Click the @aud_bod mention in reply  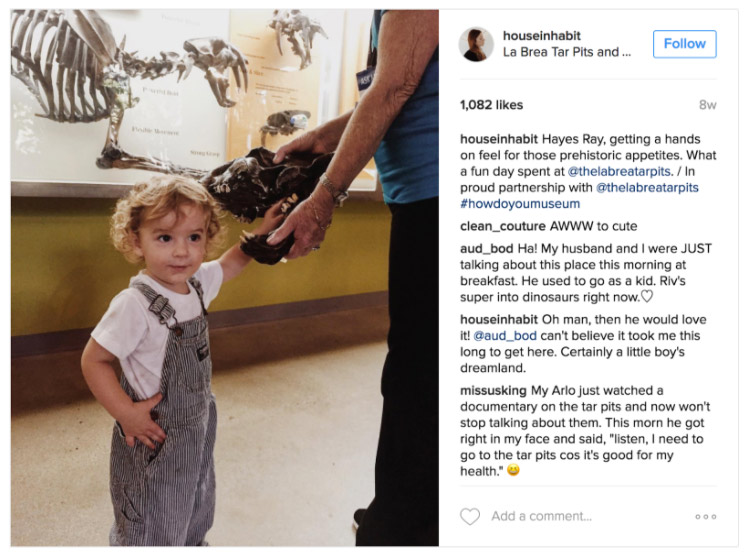[505, 336]
